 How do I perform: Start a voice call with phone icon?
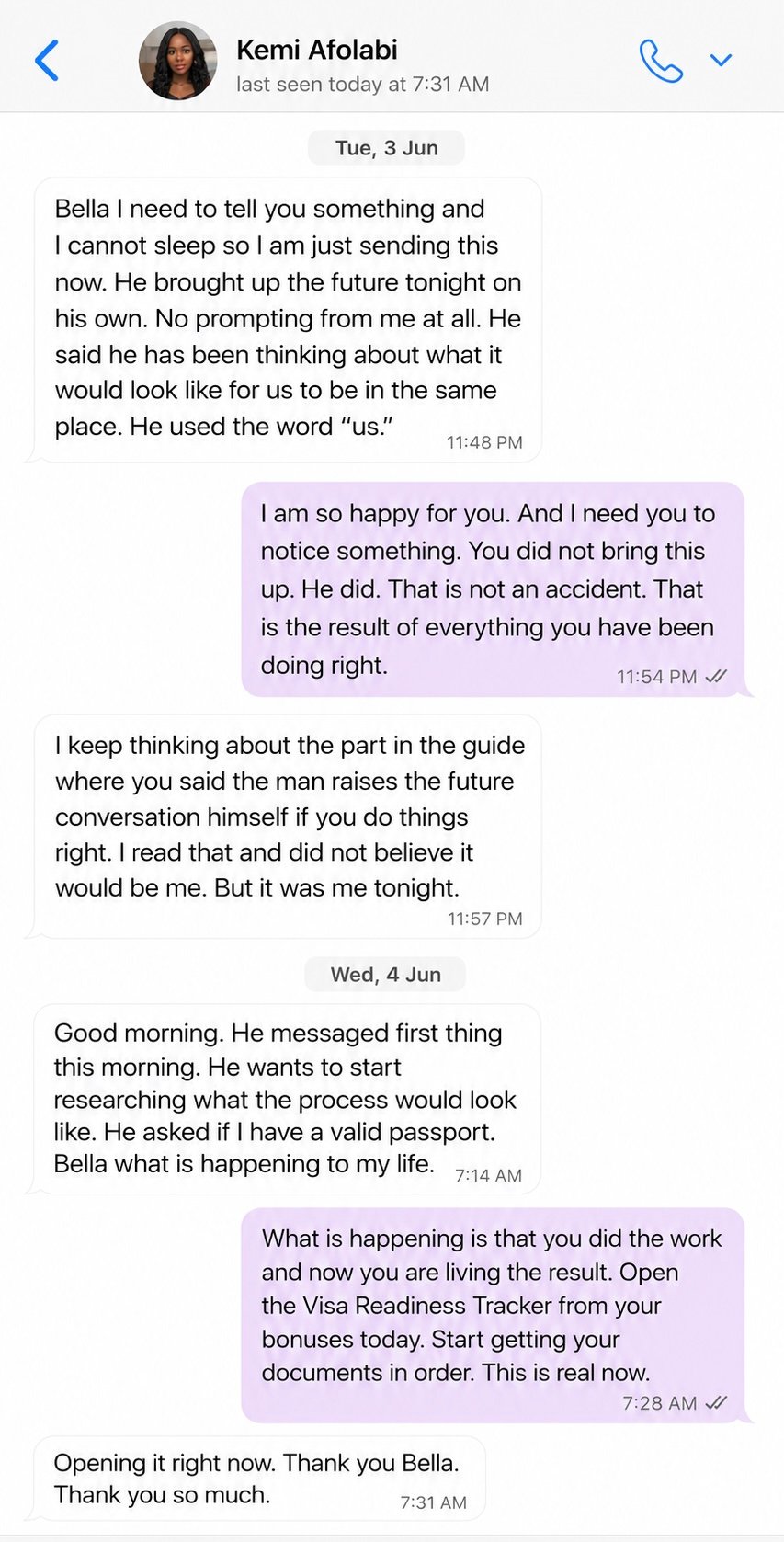(x=661, y=61)
